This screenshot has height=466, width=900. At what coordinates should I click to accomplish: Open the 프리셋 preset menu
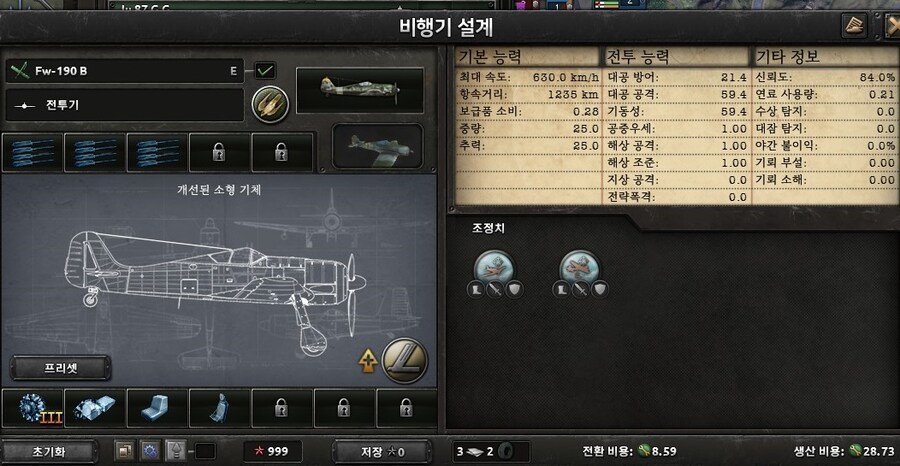[61, 368]
